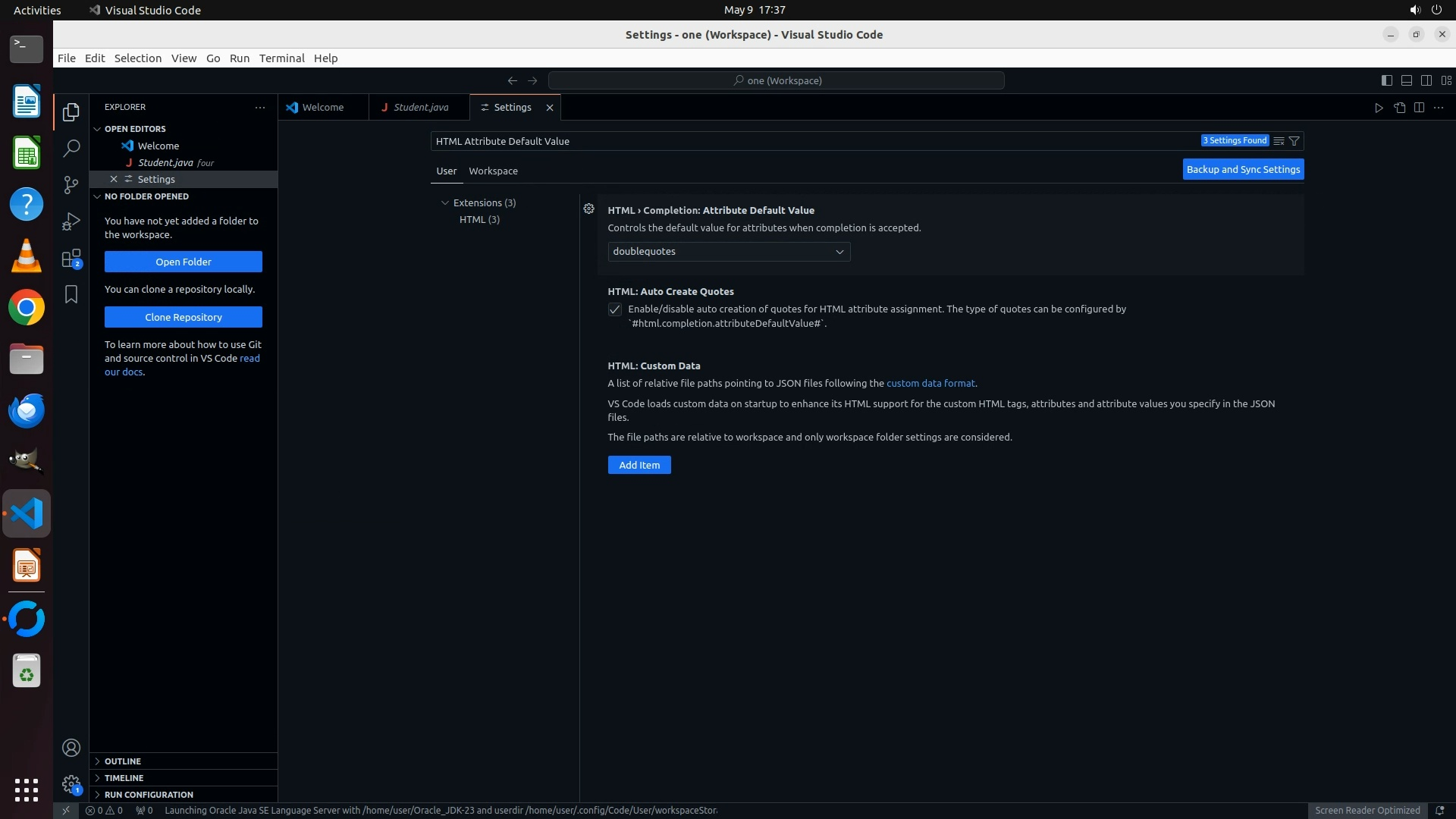This screenshot has height=819, width=1456.
Task: Follow the custom data format link
Action: click(x=930, y=384)
